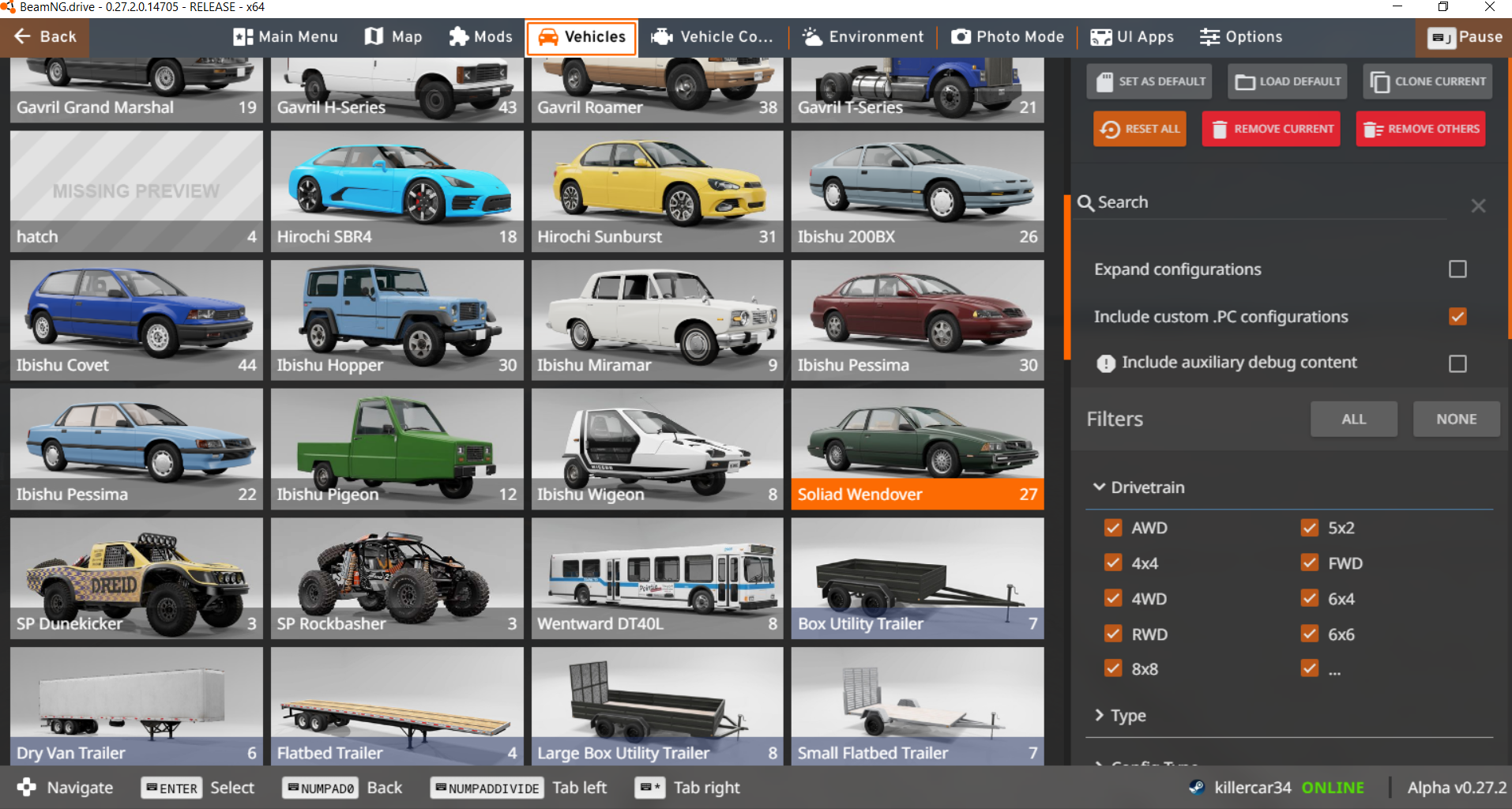Click Load Default button

pyautogui.click(x=1288, y=81)
